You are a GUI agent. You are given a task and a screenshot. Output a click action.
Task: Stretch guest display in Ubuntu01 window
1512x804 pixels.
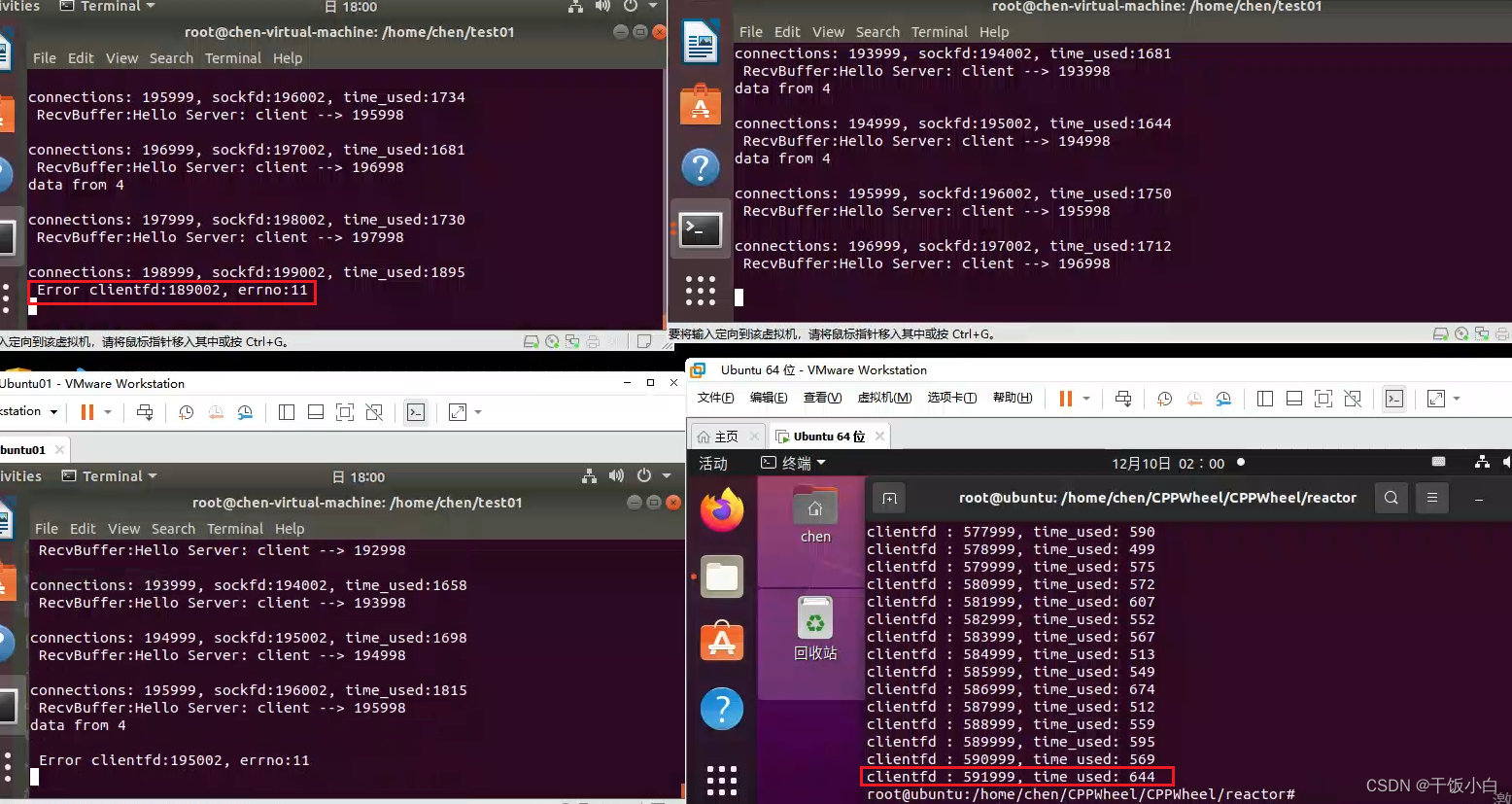click(458, 412)
